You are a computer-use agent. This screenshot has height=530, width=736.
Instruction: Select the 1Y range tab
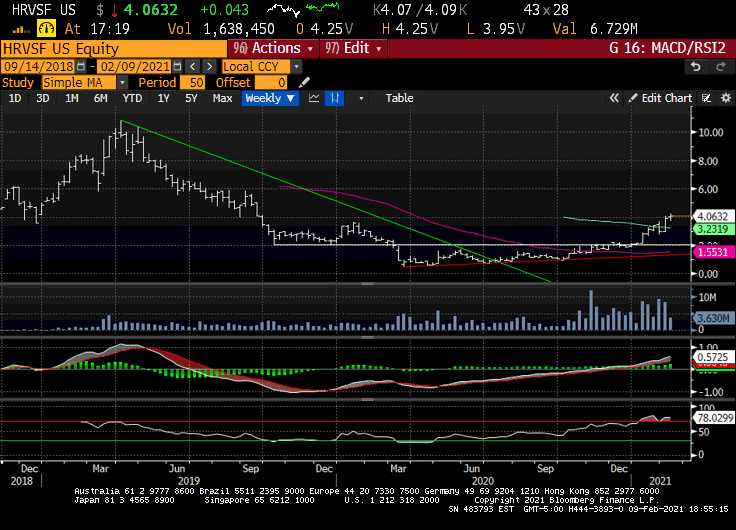163,98
